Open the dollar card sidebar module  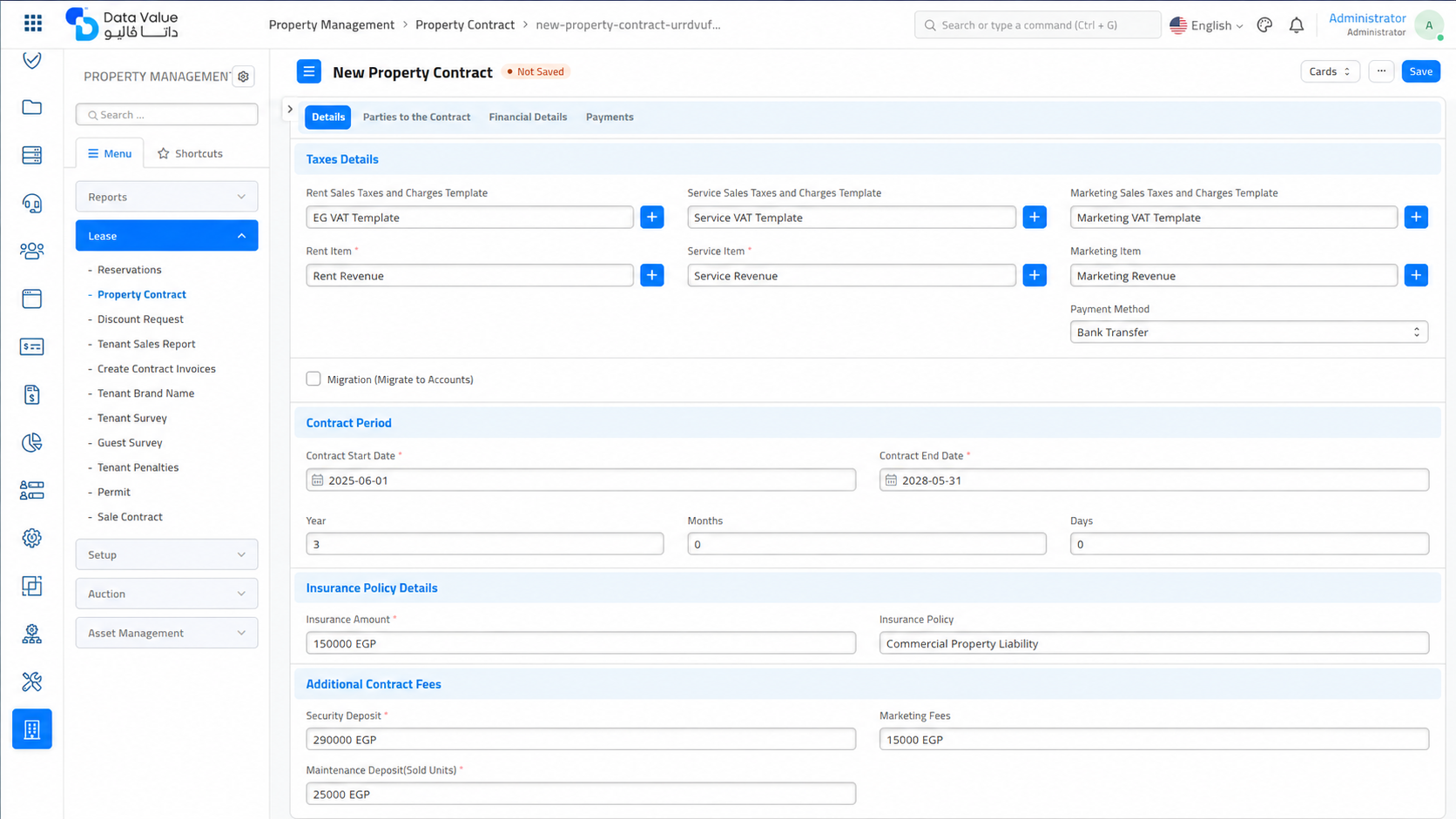(32, 346)
